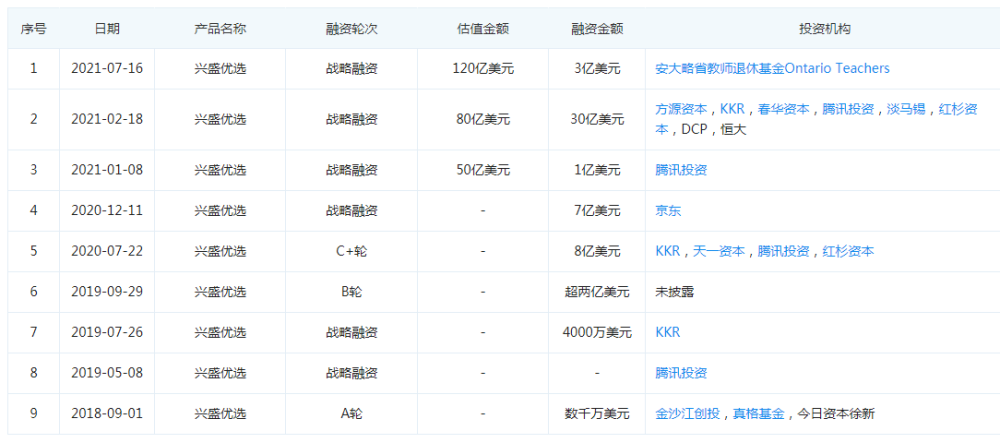Select the date 2021-07-16
1000x443 pixels.
pos(107,68)
